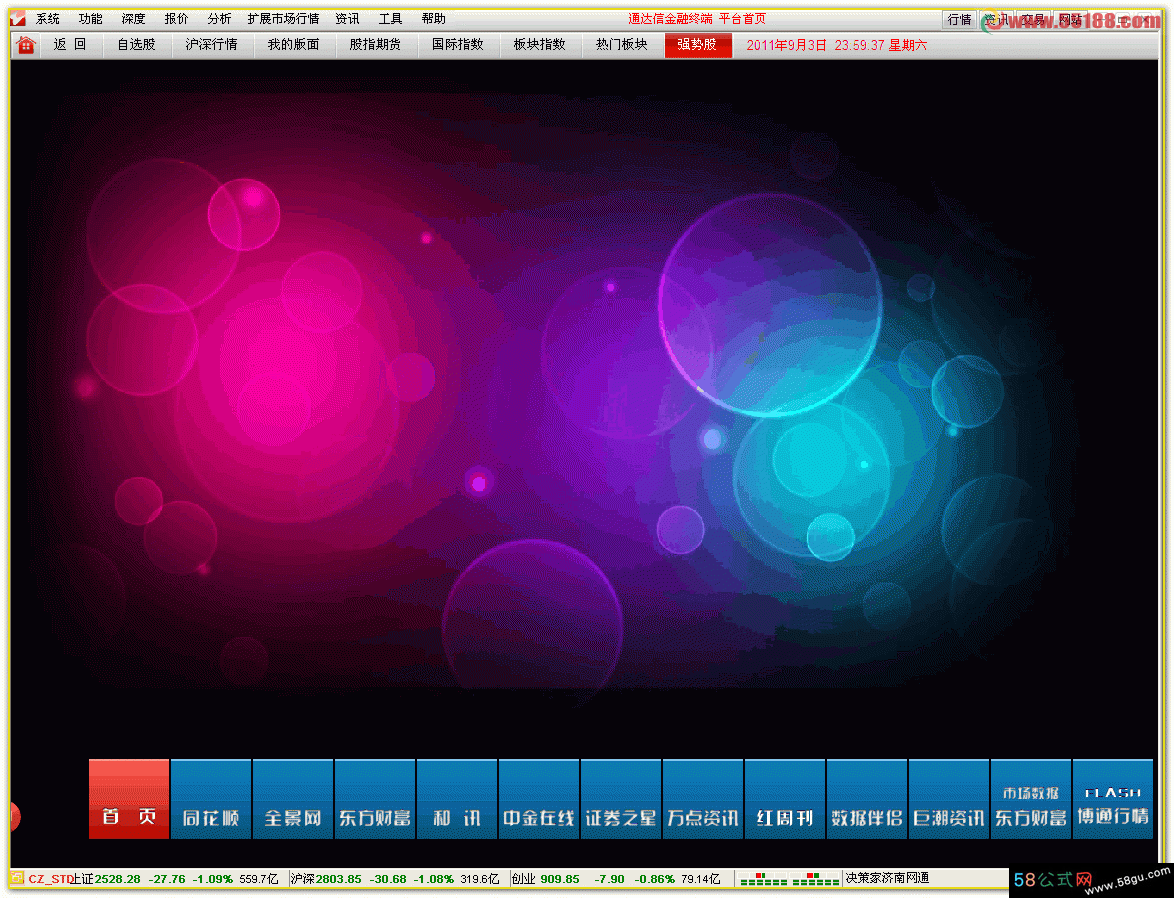Open the 扩展市场行情 menu
Viewport: 1174px width, 898px height.
(283, 19)
